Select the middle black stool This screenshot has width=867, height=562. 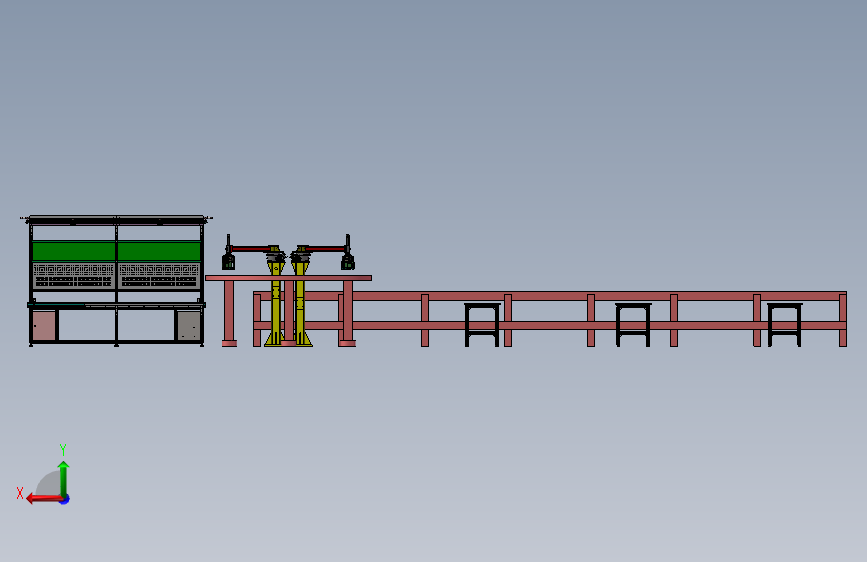633,325
